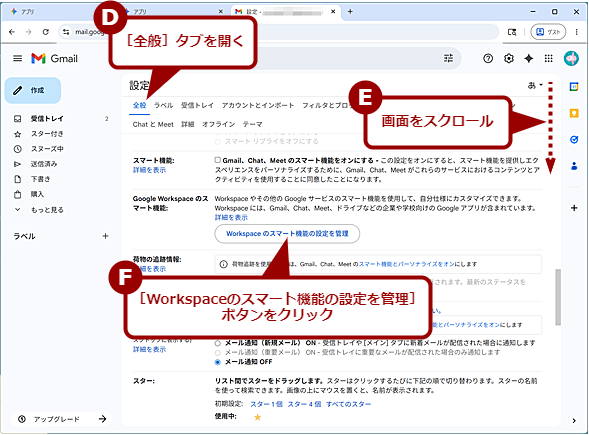Select the メール通知 OFF radio button
This screenshot has width=589, height=435.
click(x=217, y=362)
